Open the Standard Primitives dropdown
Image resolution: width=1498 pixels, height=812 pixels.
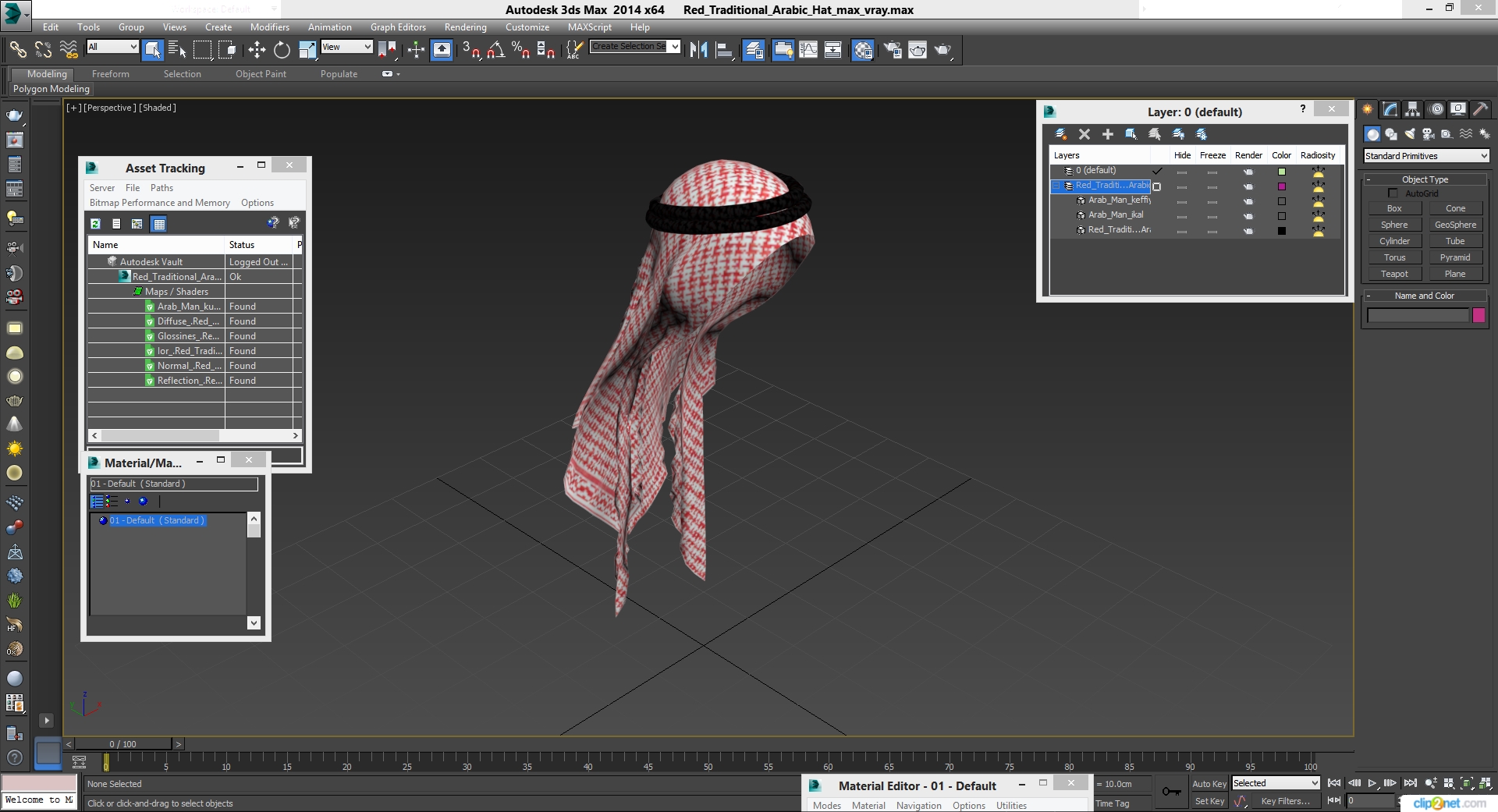click(1426, 156)
